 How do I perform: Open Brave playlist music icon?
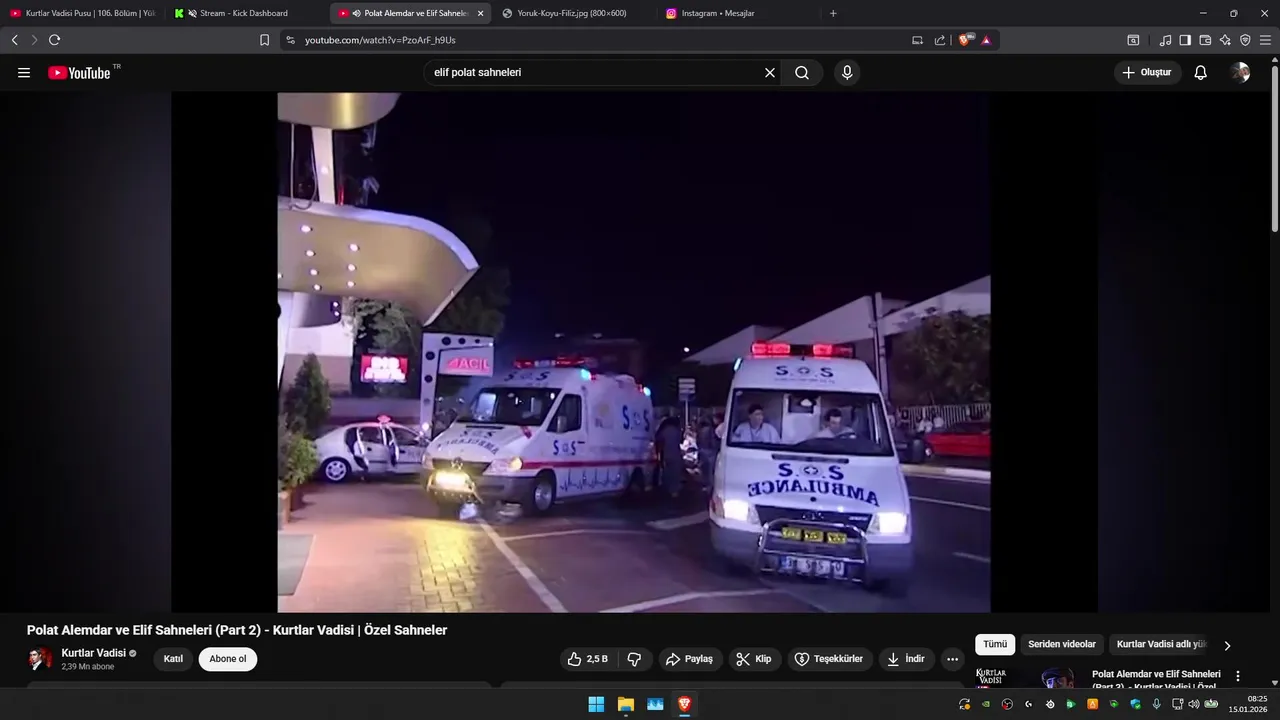pos(1165,40)
